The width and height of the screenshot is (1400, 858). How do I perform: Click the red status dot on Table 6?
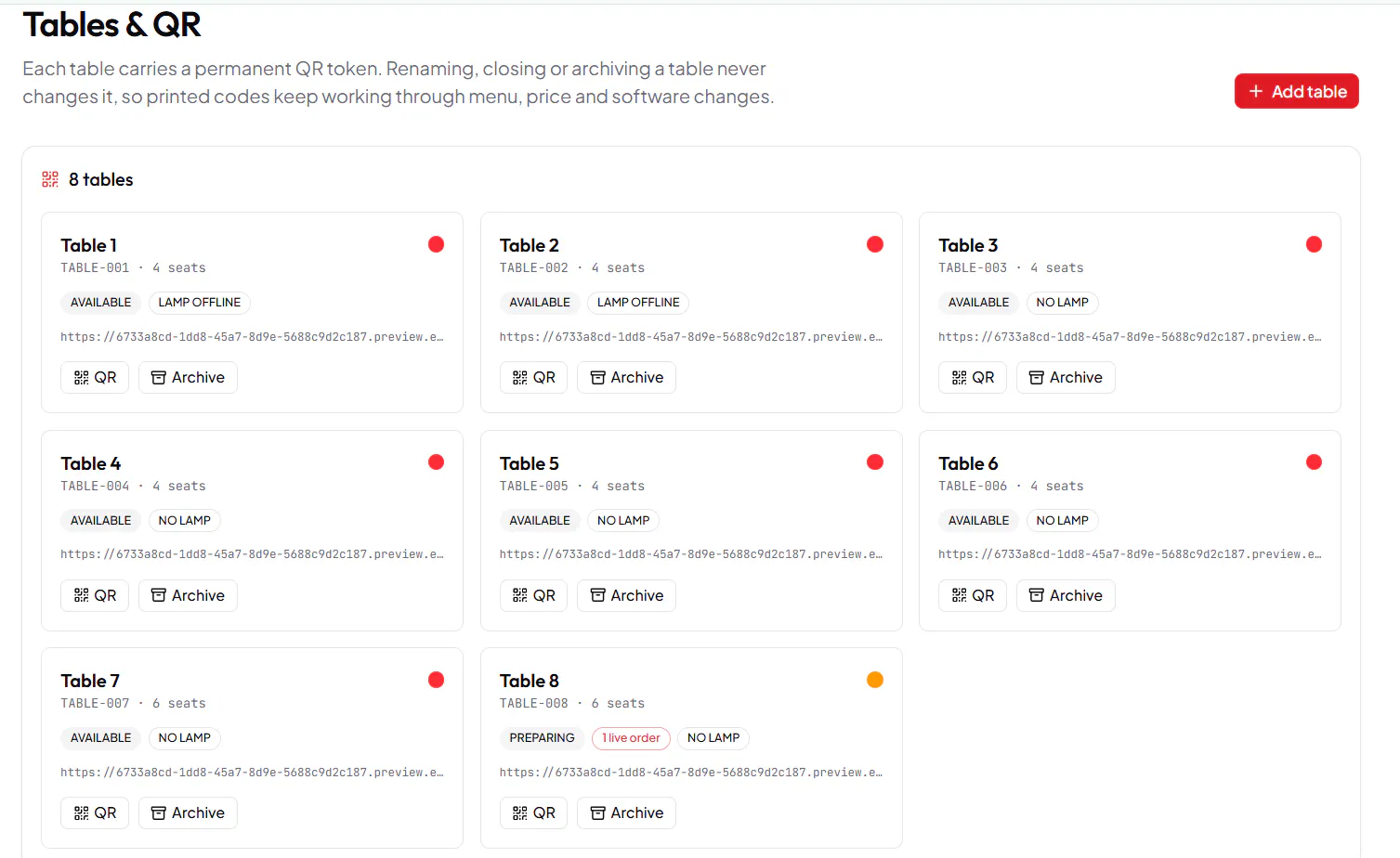1314,462
